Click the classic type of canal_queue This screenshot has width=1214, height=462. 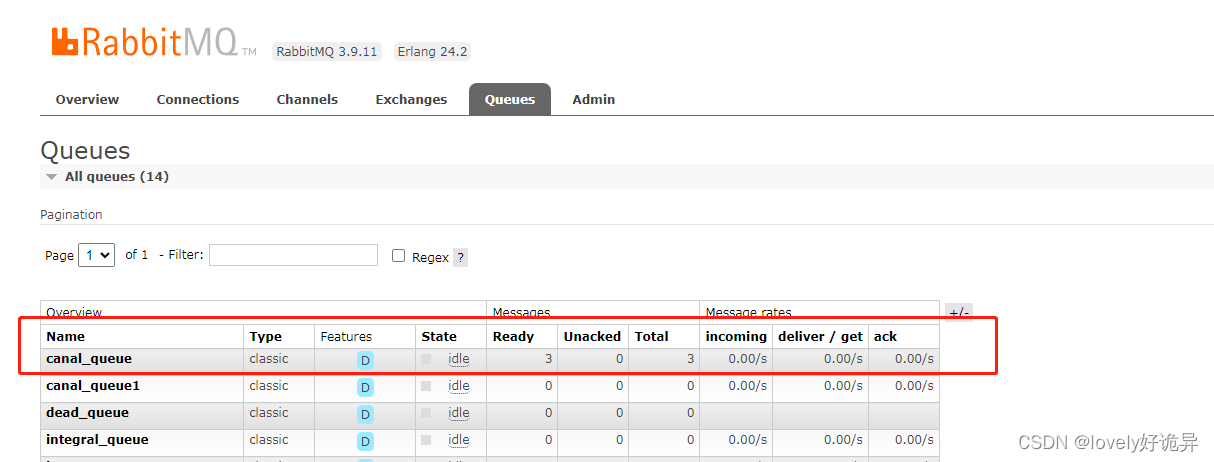coord(269,358)
